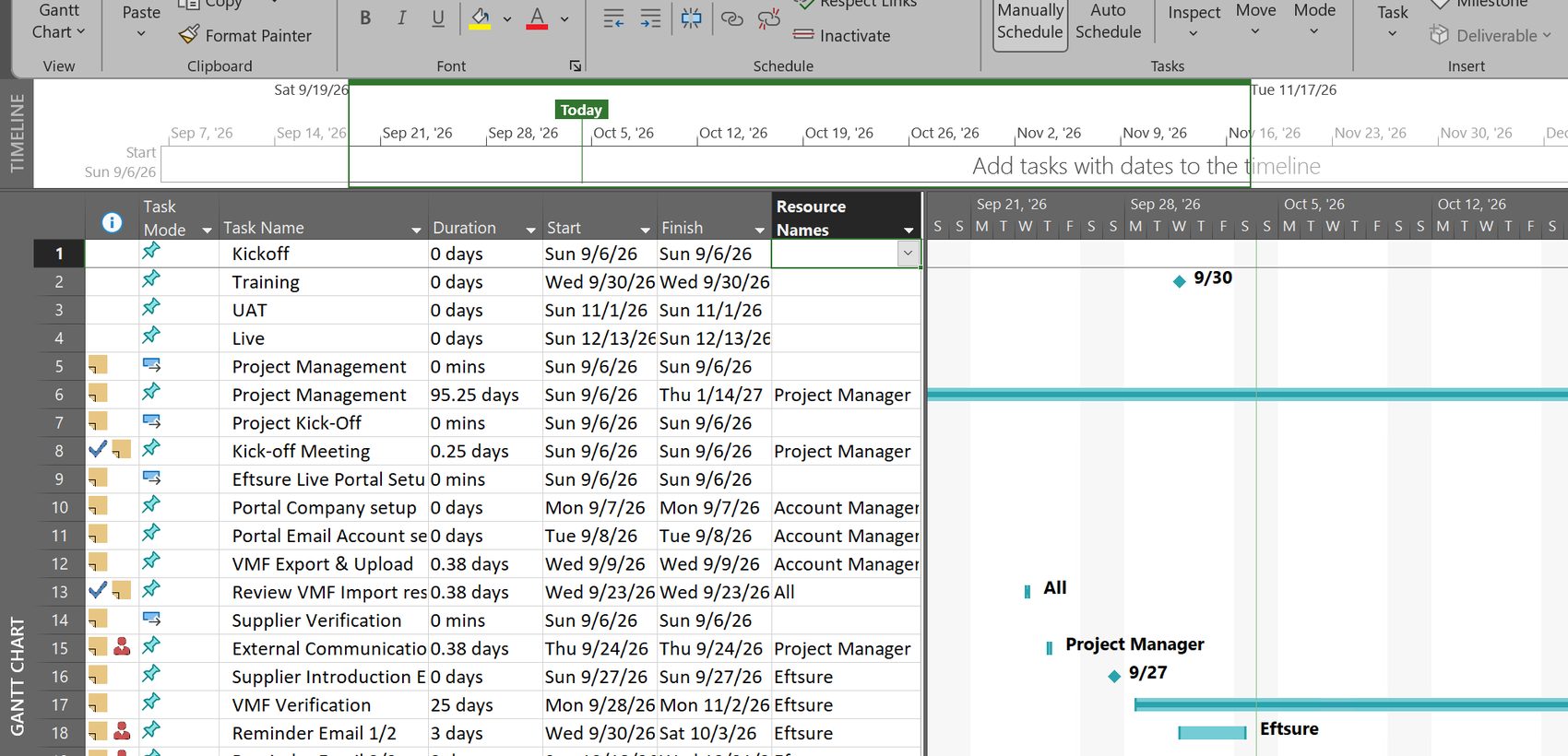Click overallocated resource icon on Reminder Email 1/2
This screenshot has height=756, width=1568.
(122, 732)
